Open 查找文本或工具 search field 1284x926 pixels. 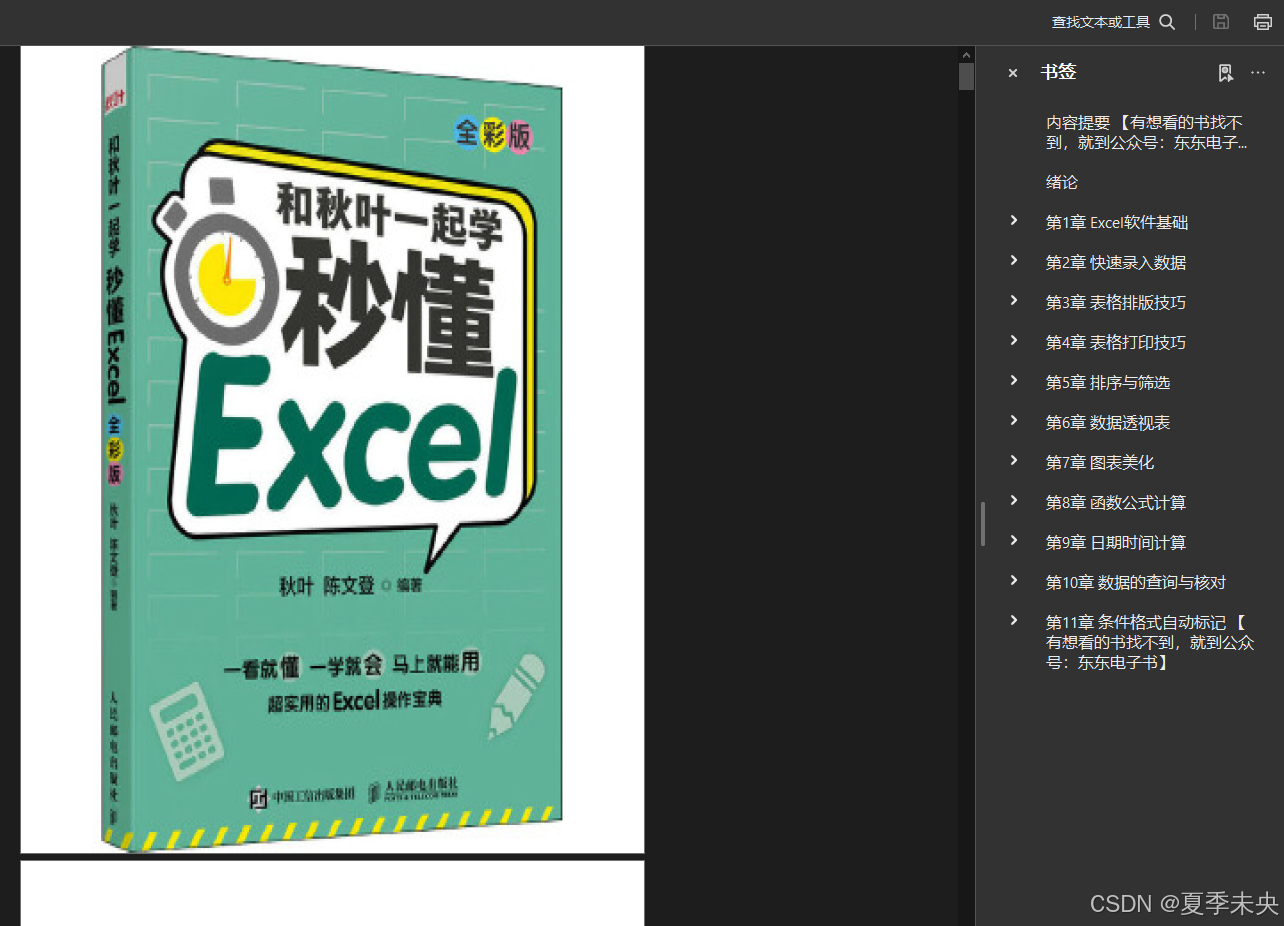pyautogui.click(x=1101, y=22)
